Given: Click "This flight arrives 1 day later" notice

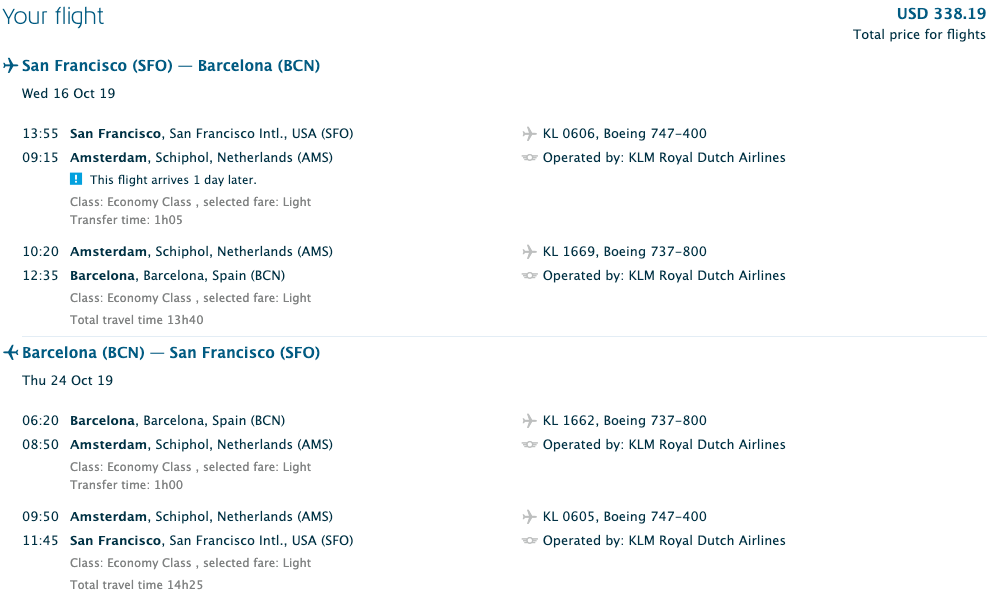Looking at the screenshot, I should click(173, 180).
